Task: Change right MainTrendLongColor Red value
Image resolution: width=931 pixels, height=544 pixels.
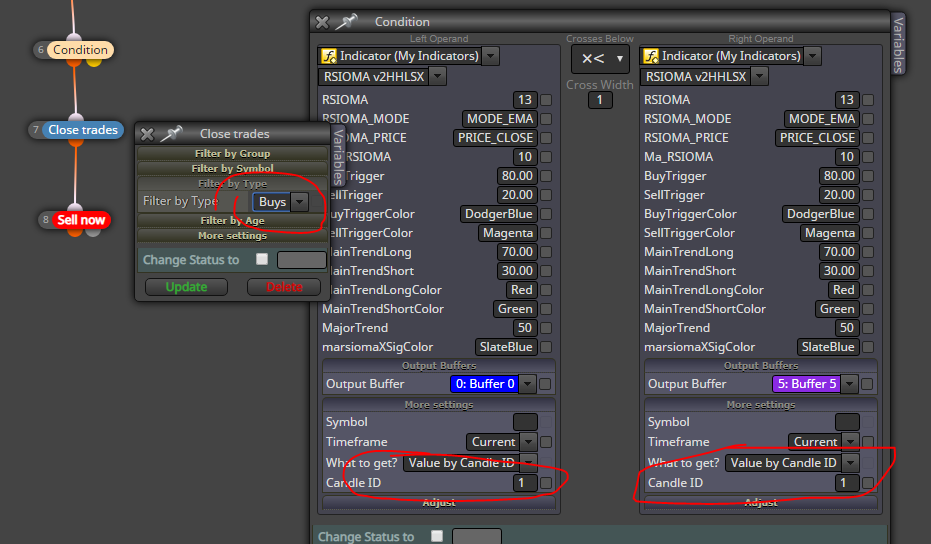Action: click(843, 290)
